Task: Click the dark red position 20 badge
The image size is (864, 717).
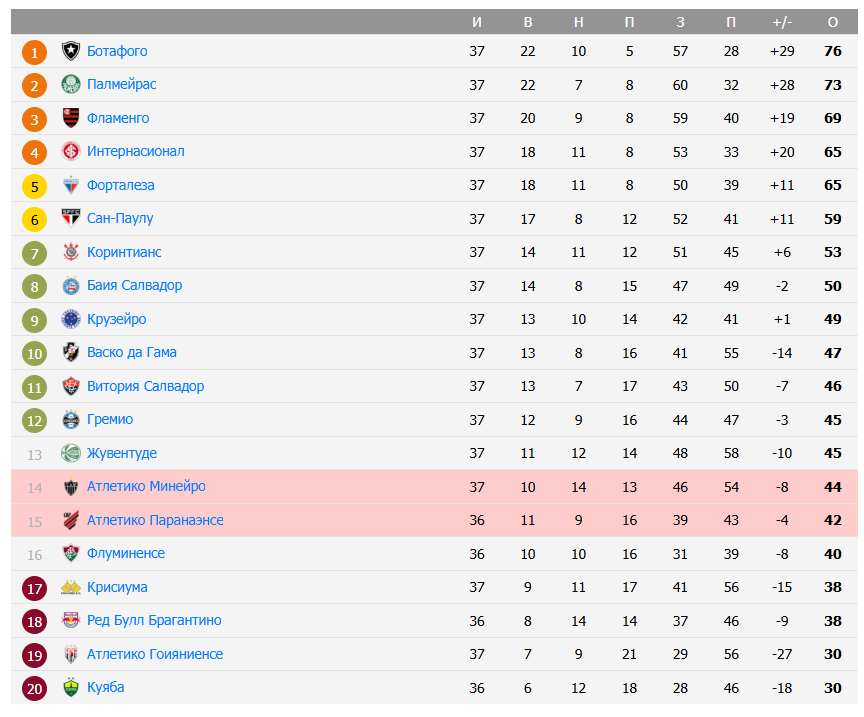Action: point(35,688)
